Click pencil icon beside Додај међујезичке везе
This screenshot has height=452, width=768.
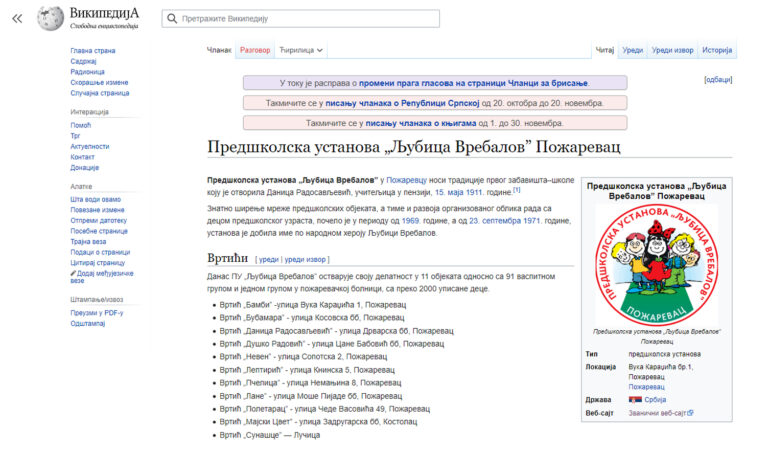[73, 273]
